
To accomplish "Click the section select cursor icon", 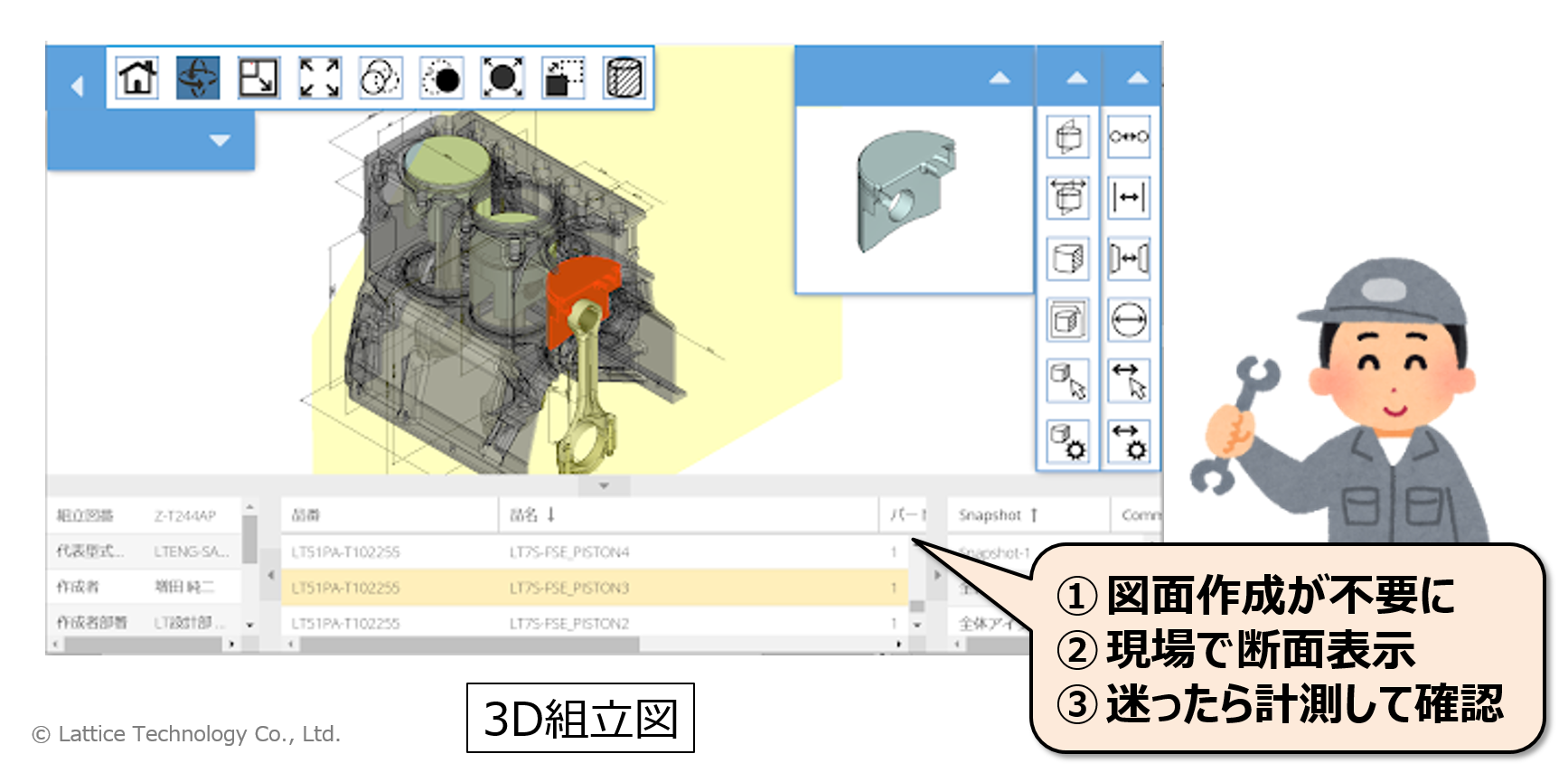I will click(1068, 381).
